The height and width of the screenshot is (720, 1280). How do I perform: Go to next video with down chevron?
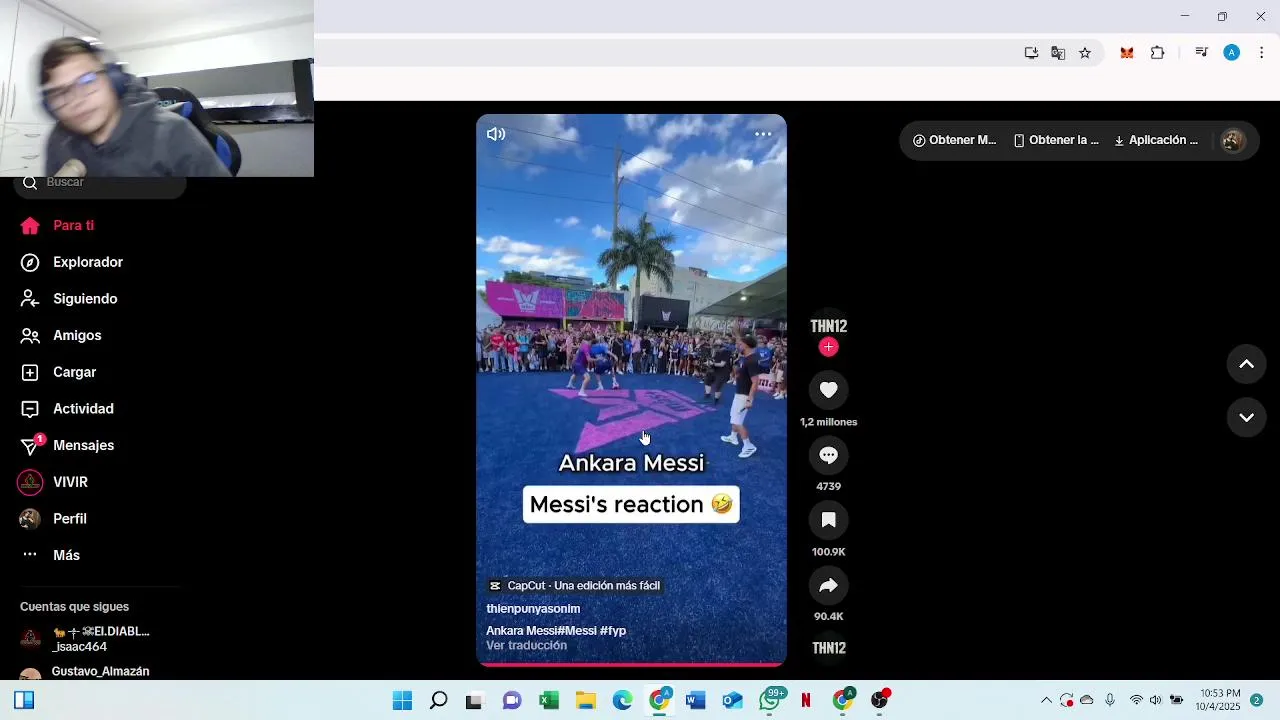pyautogui.click(x=1246, y=417)
